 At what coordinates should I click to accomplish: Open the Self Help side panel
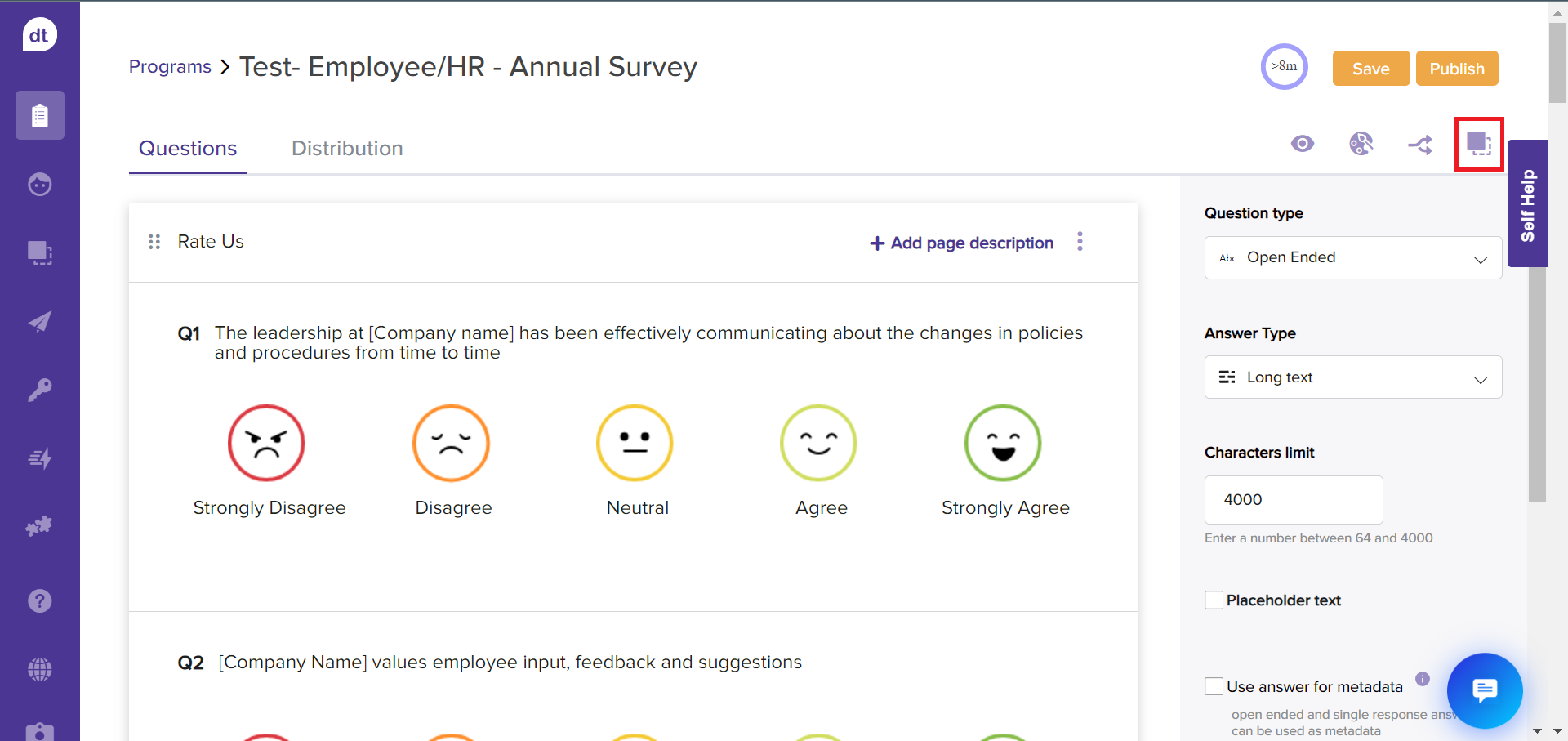(x=1527, y=204)
